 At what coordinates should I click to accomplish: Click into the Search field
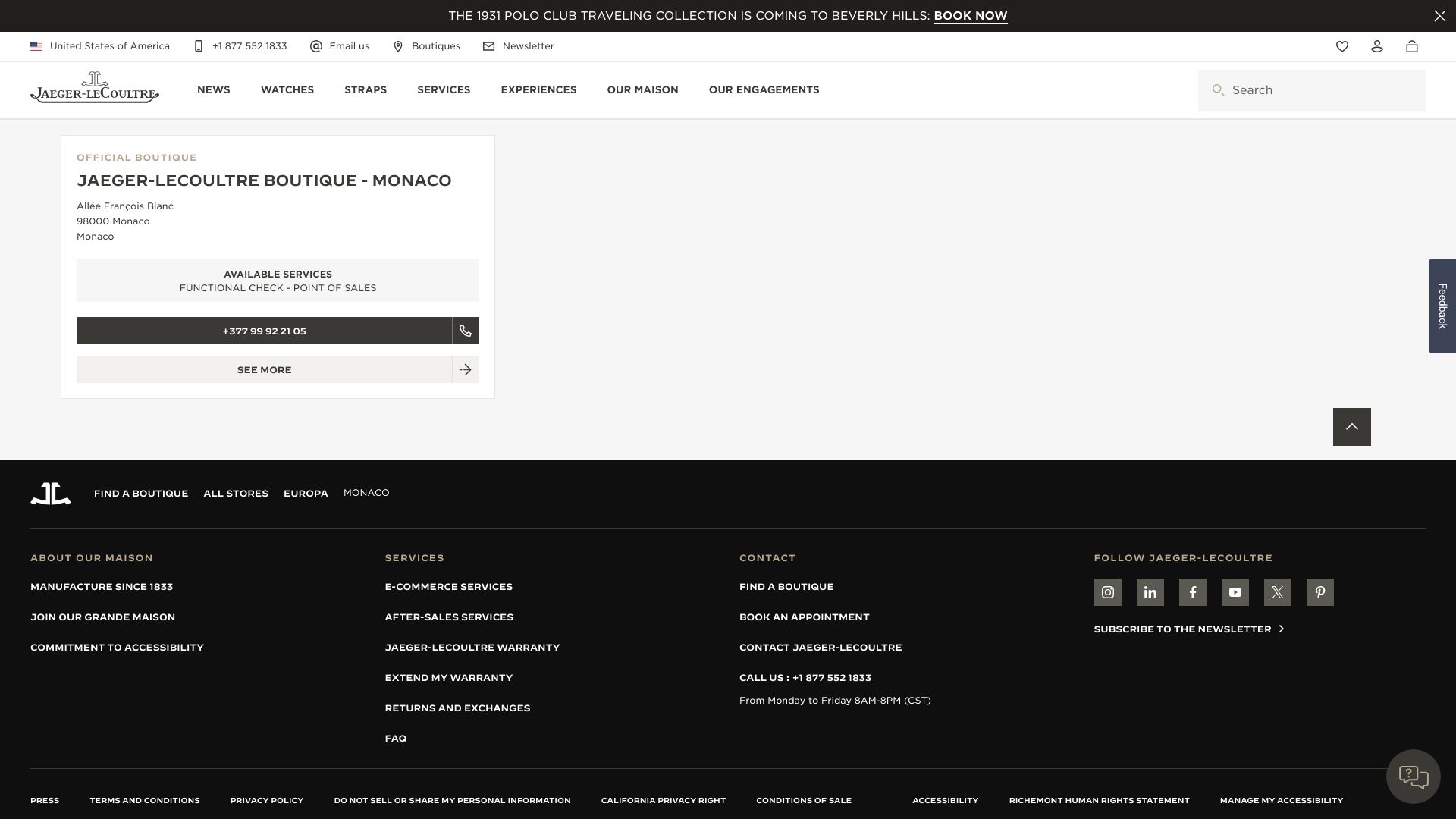[1312, 90]
